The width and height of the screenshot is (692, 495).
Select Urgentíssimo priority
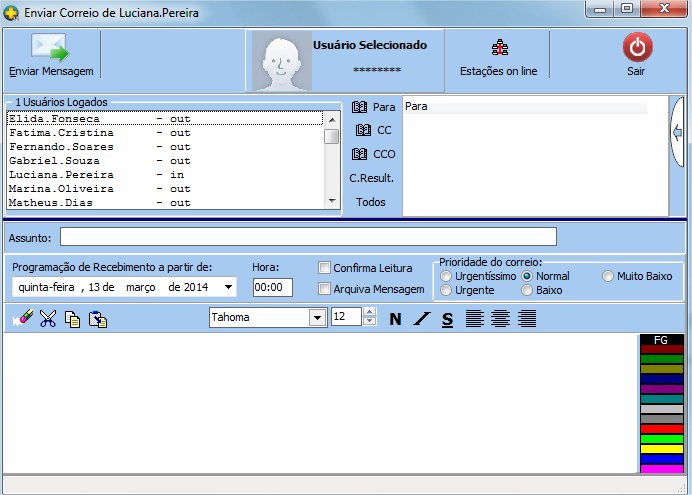coord(446,276)
